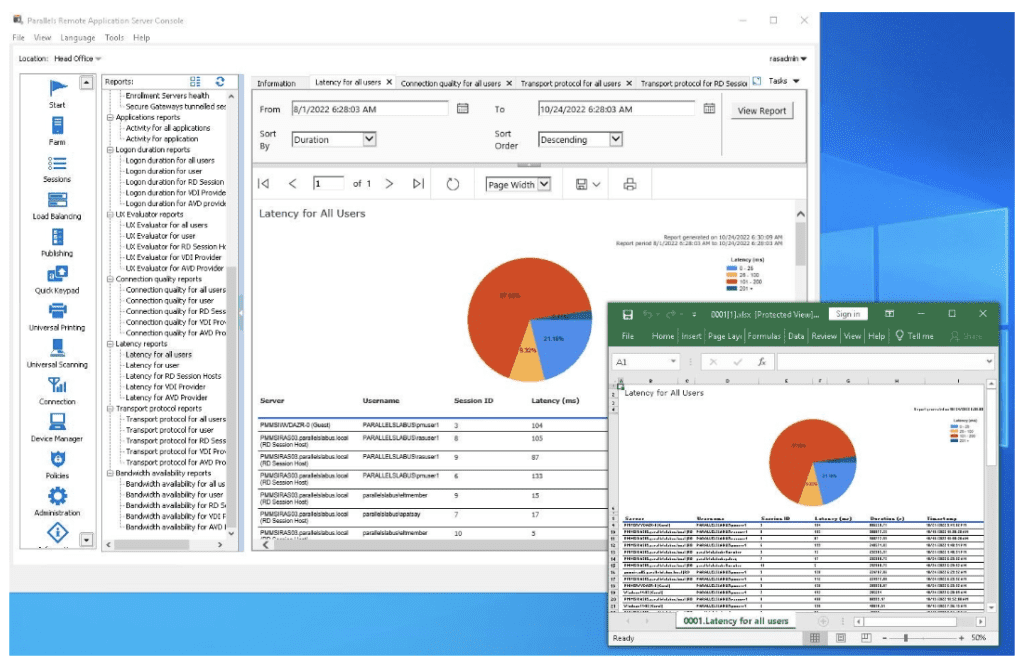The height and width of the screenshot is (665, 1024).
Task: Click the View Report button
Action: pos(762,111)
